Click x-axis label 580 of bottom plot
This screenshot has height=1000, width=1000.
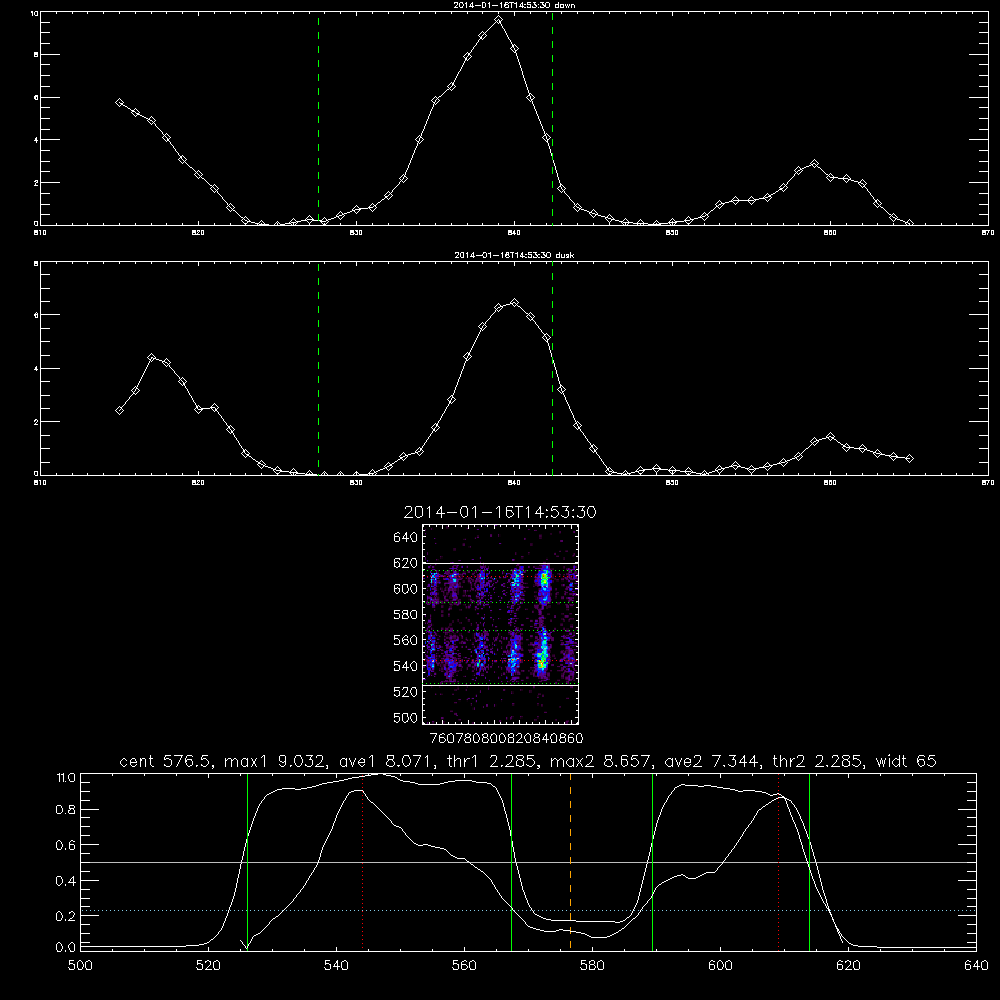(592, 965)
